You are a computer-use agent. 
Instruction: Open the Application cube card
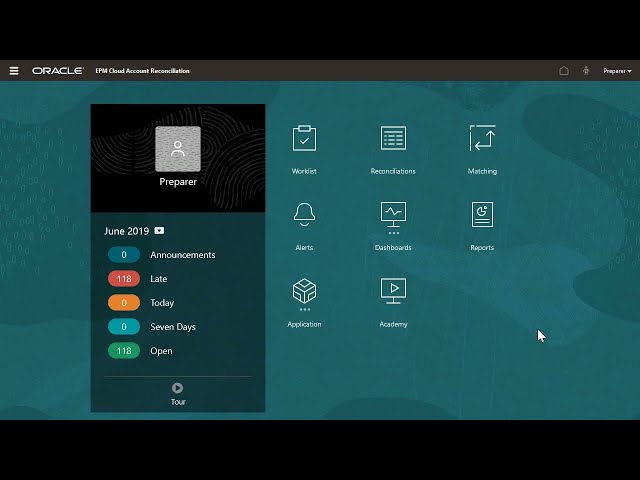coord(304,303)
